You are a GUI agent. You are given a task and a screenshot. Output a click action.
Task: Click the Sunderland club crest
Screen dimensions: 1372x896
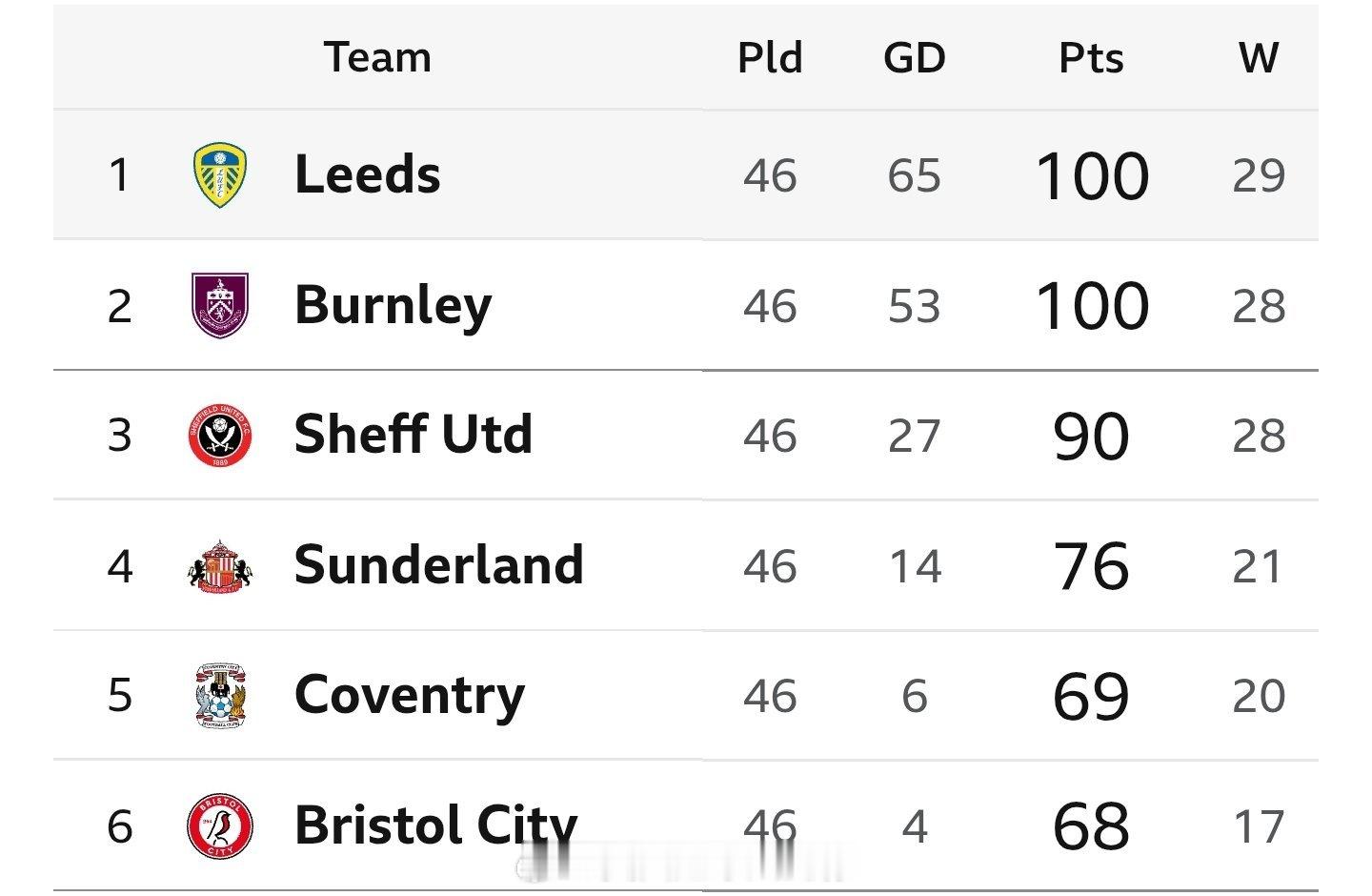pos(220,566)
